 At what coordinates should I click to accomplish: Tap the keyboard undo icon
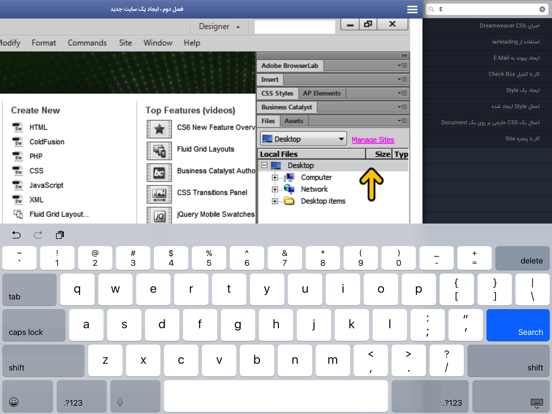pos(16,235)
